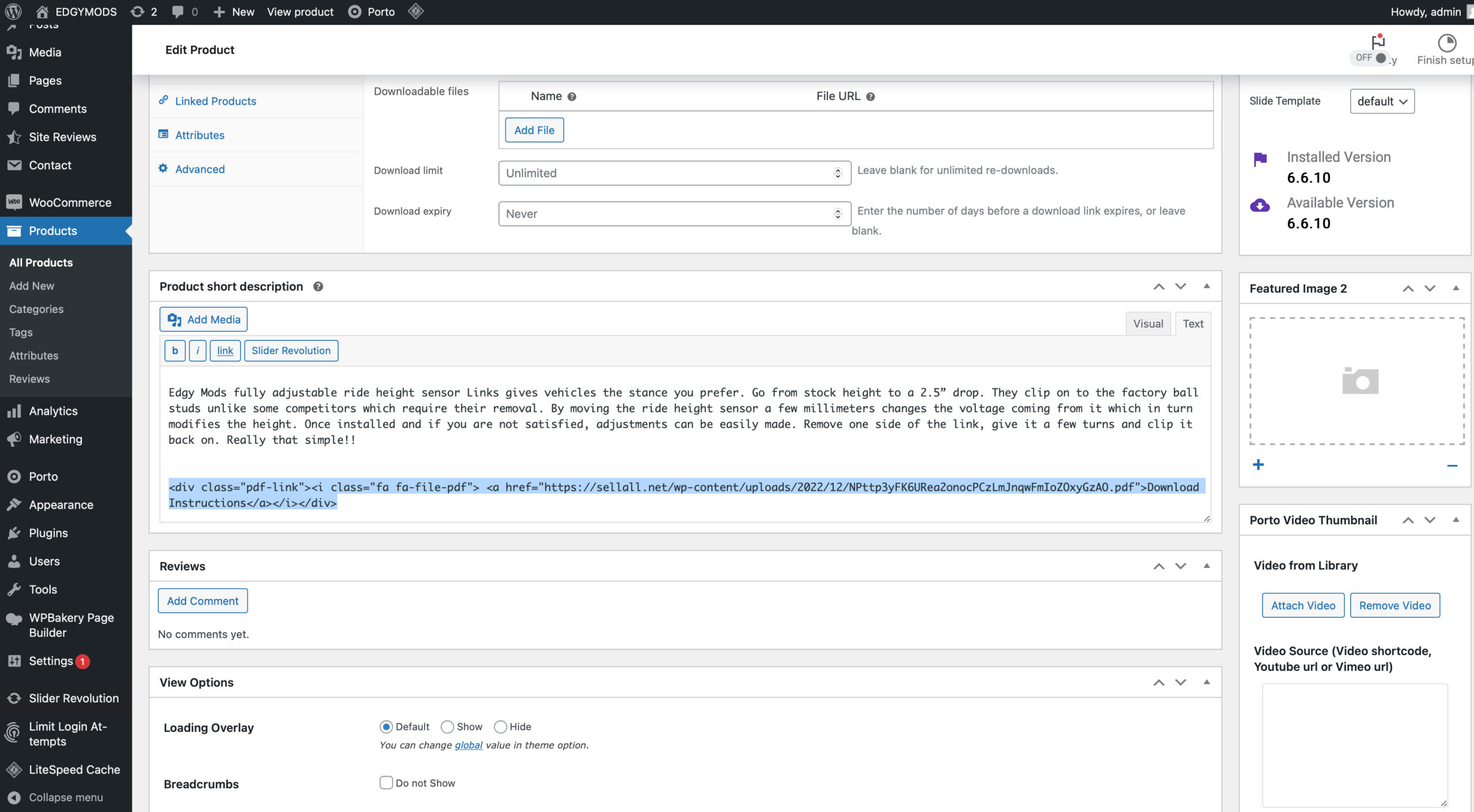The image size is (1474, 812).
Task: Toggle collapse of Porto Video Thumbnail panel
Action: pyautogui.click(x=1456, y=520)
